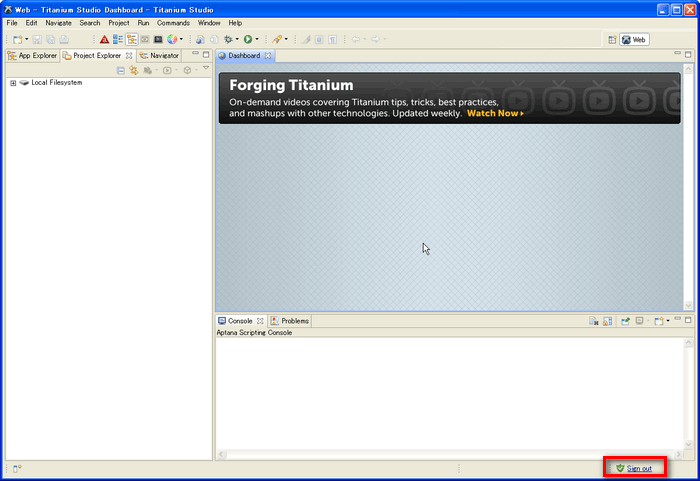Click the grayed Save toolbar icon
Screen dimensions: 700x481
[x=37, y=39]
